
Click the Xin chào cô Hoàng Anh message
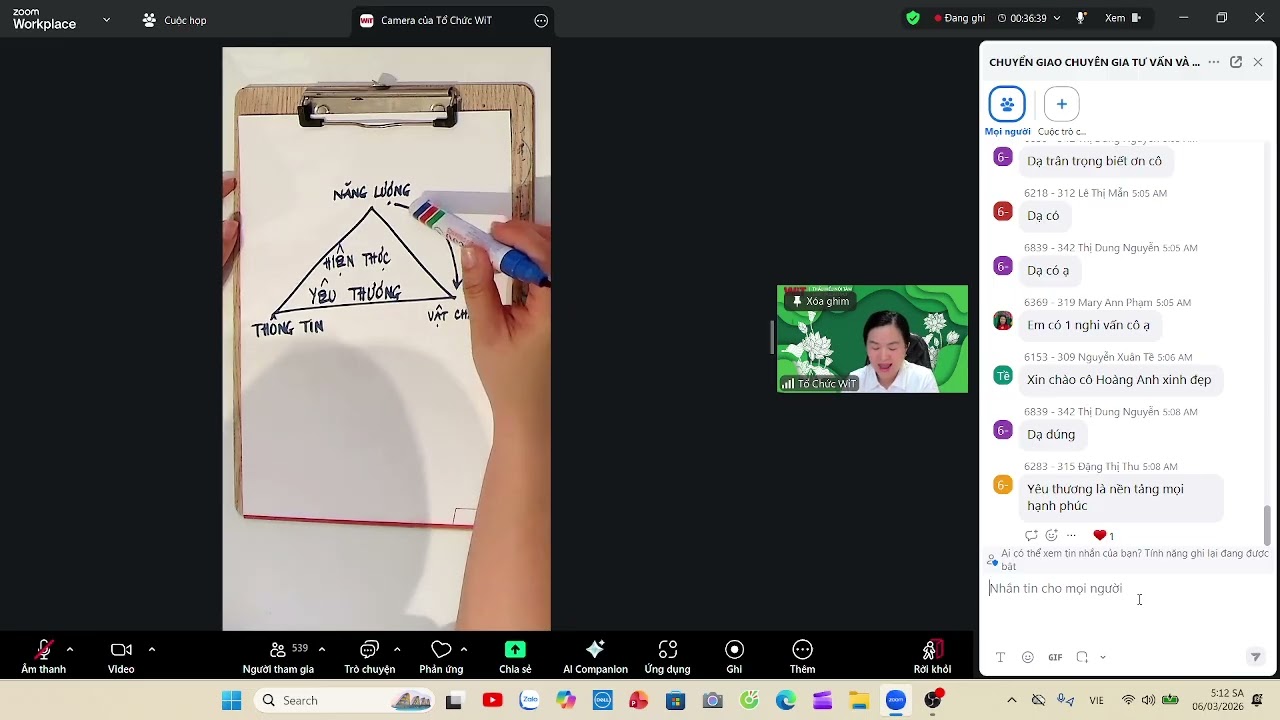1119,380
